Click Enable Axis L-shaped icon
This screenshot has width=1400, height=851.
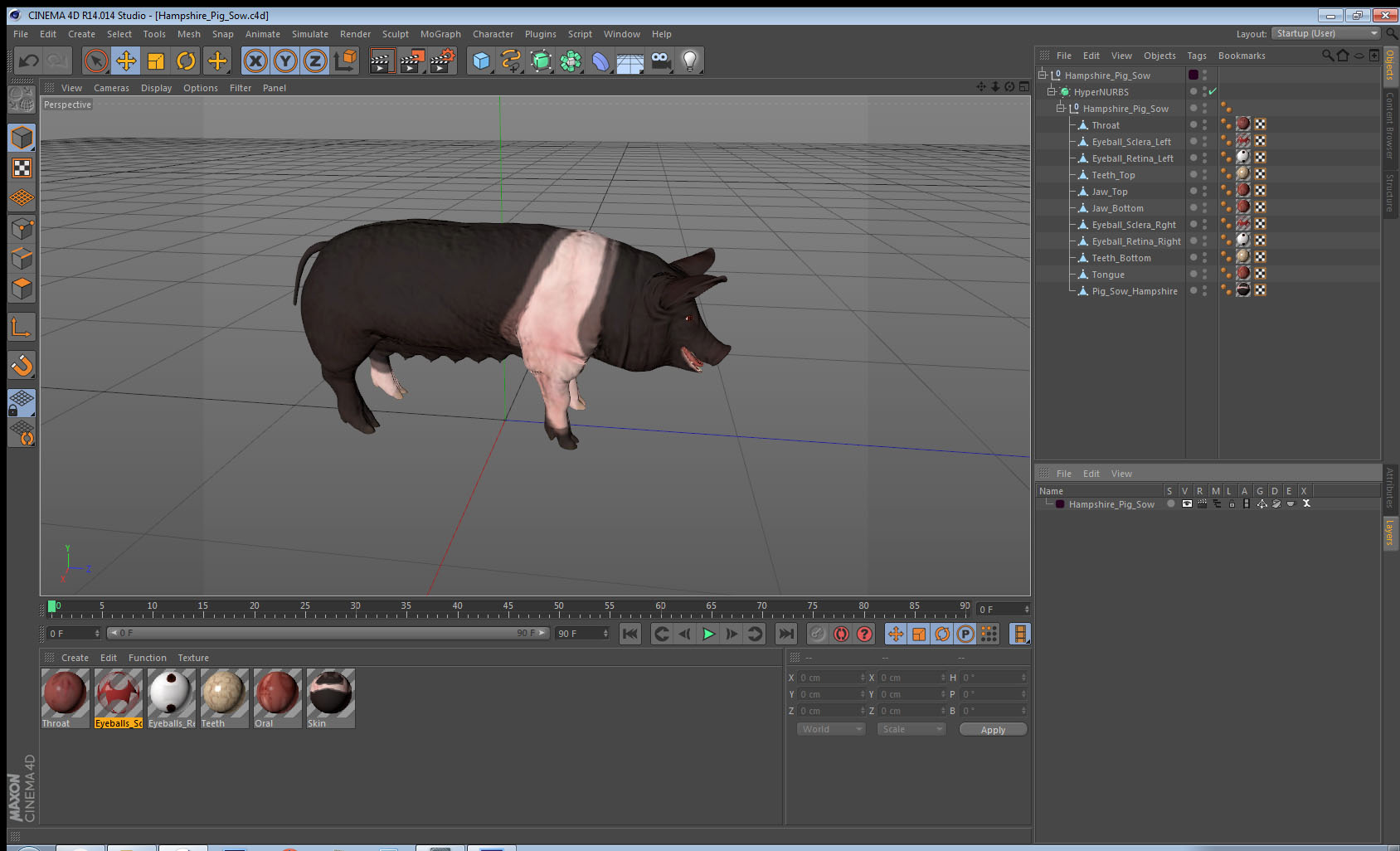22,327
